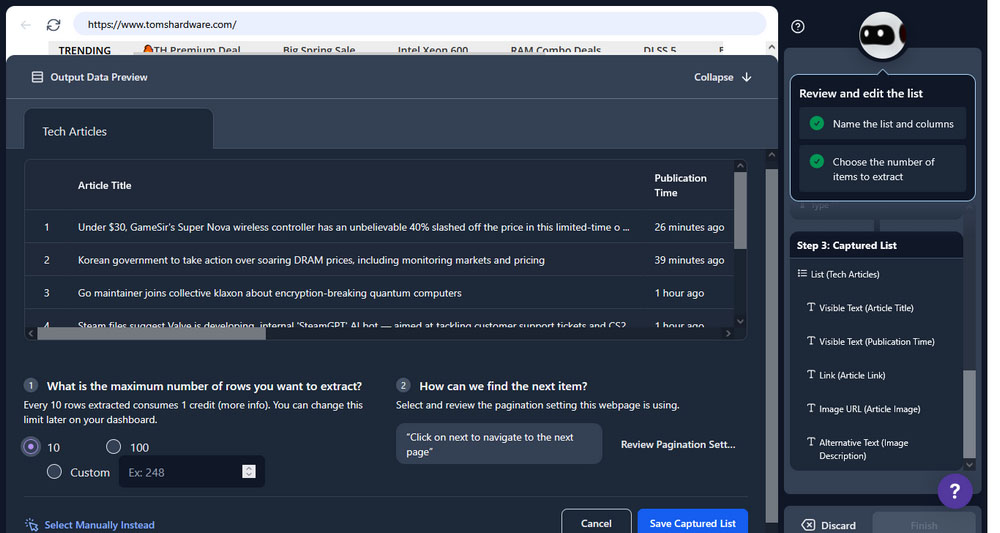Click the stepper arrows in custom field
1000x533 pixels.
[249, 471]
